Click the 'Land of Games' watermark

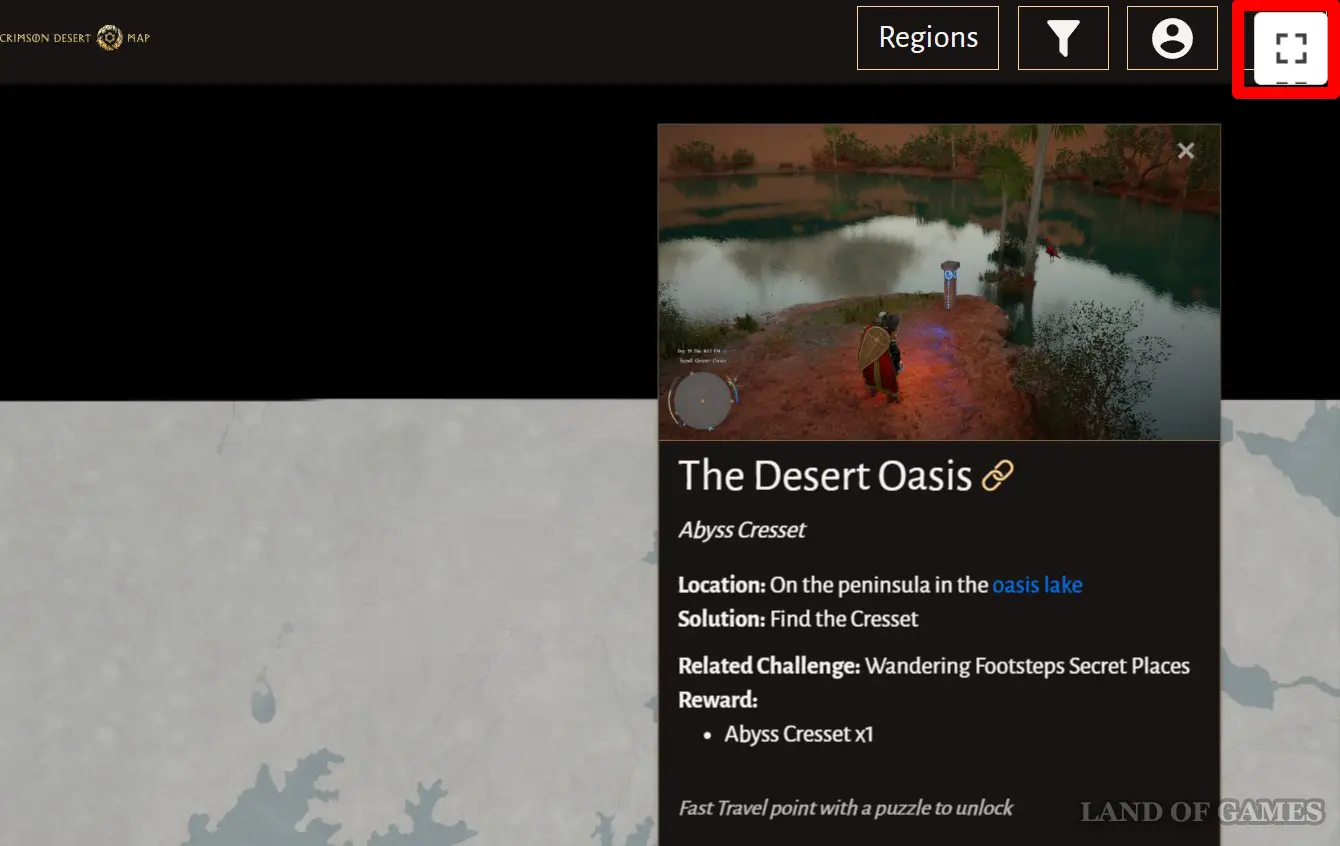pyautogui.click(x=1202, y=812)
